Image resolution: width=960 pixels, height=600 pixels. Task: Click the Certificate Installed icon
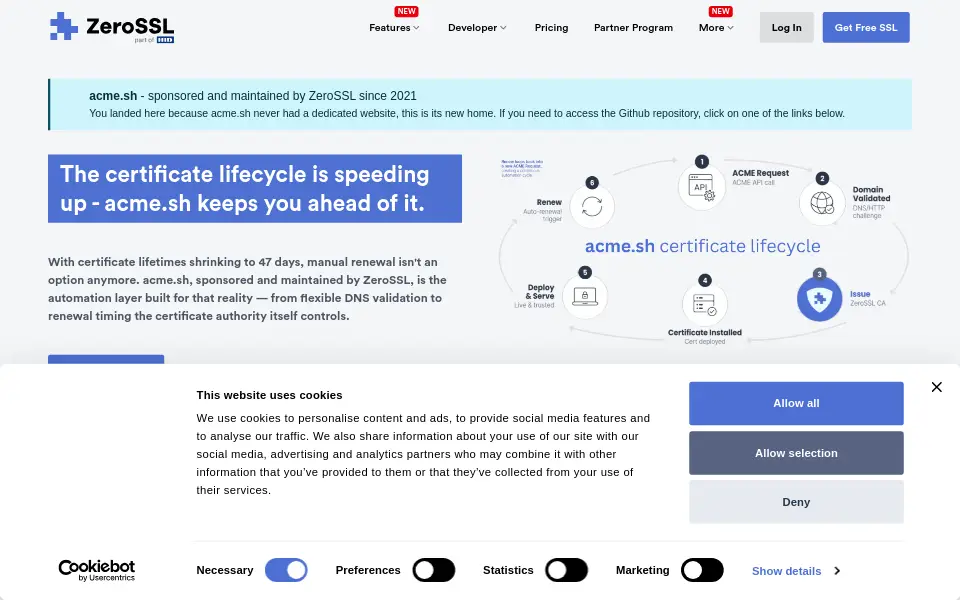pyautogui.click(x=704, y=304)
